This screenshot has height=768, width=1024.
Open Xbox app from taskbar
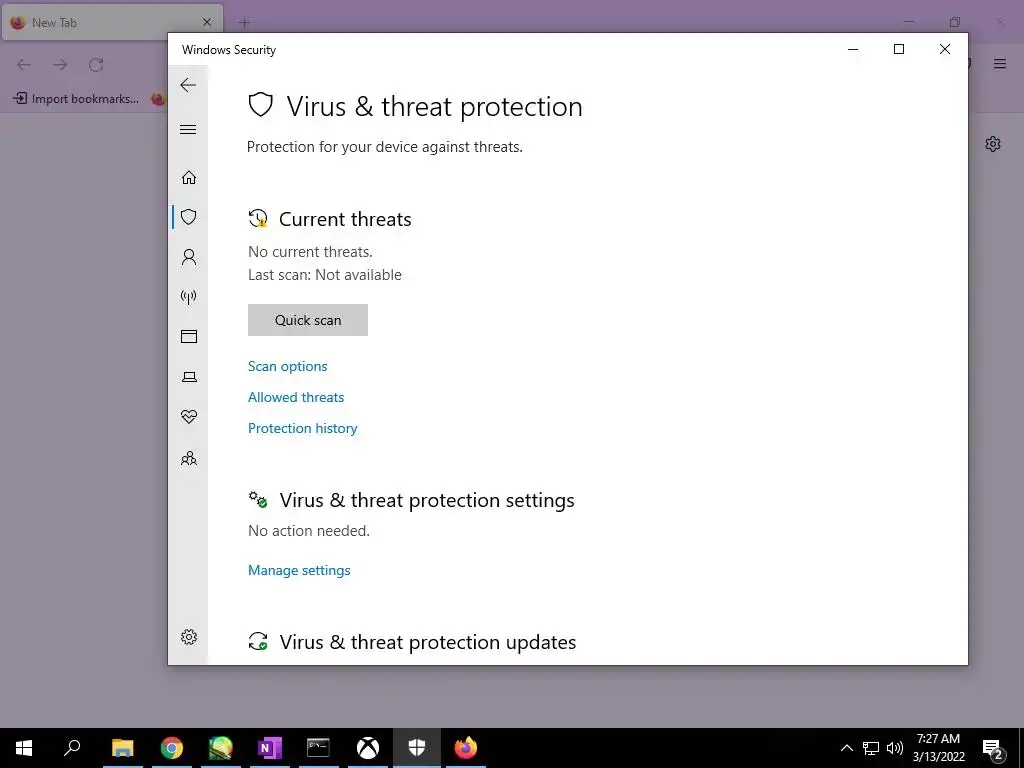368,748
